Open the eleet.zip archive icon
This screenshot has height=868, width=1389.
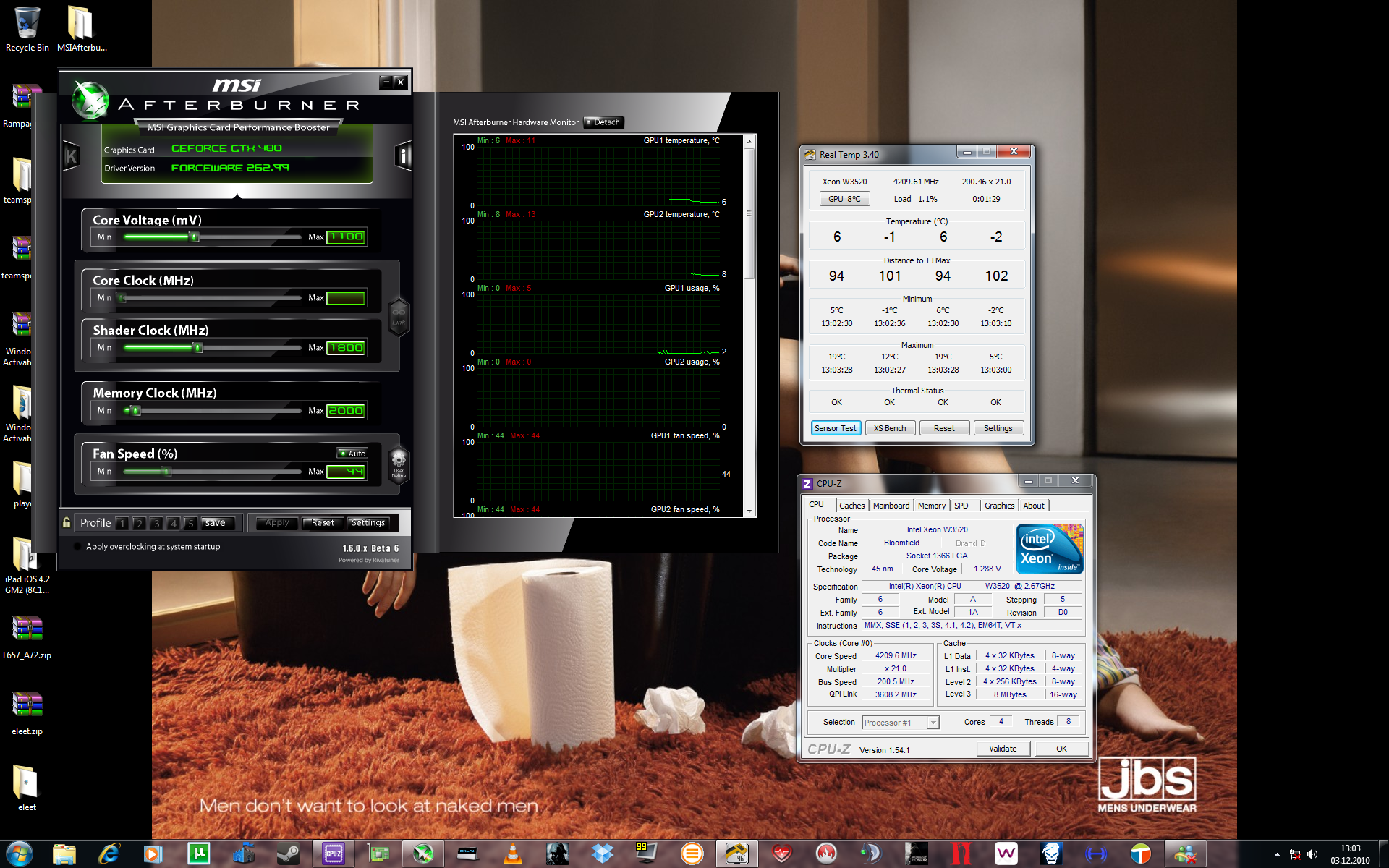(27, 712)
